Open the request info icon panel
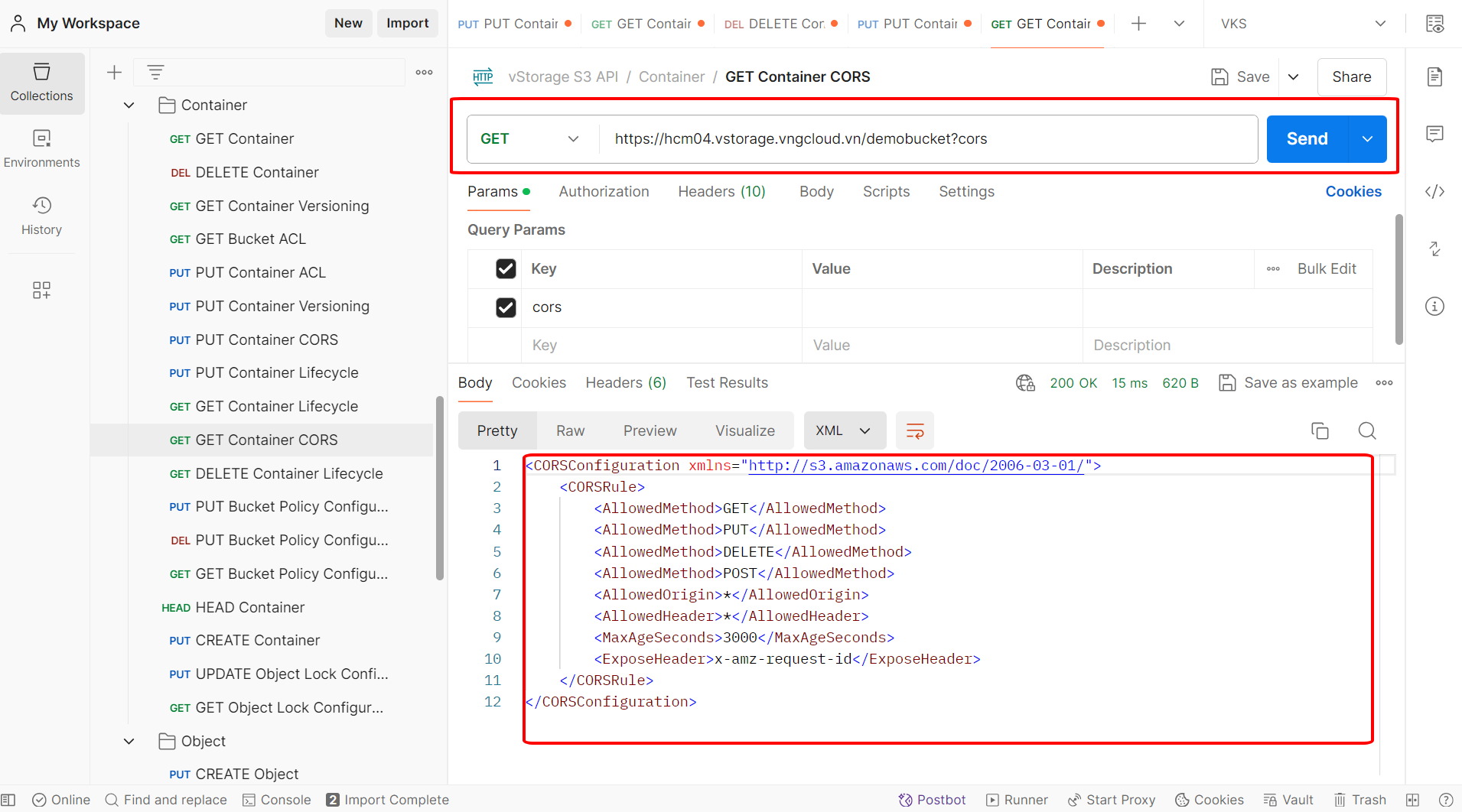The height and width of the screenshot is (812, 1462). tap(1434, 306)
